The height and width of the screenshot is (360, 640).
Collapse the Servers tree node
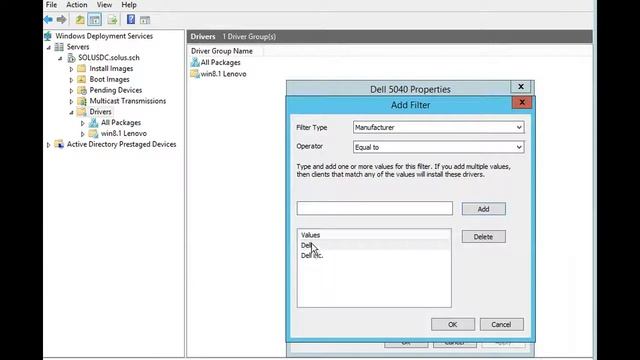click(x=49, y=47)
